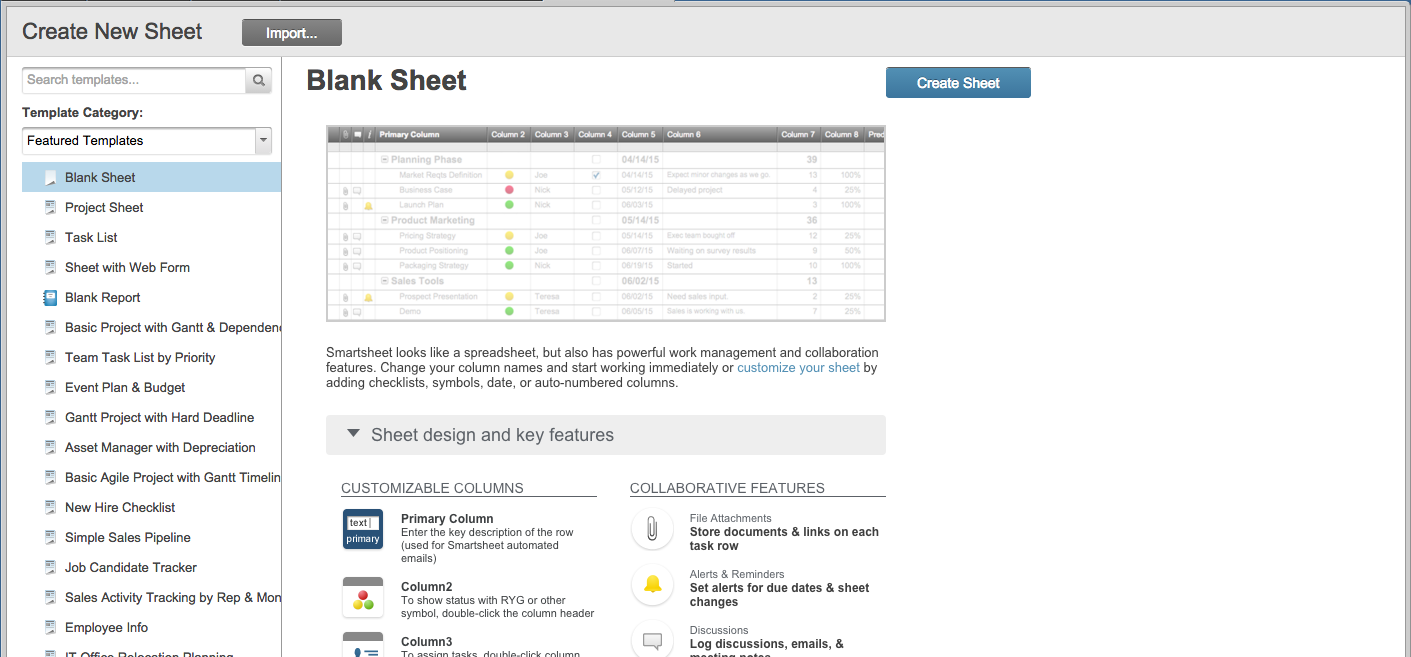Select the Blank Report template
Screen dimensions: 1411x657
pyautogui.click(x=152, y=298)
